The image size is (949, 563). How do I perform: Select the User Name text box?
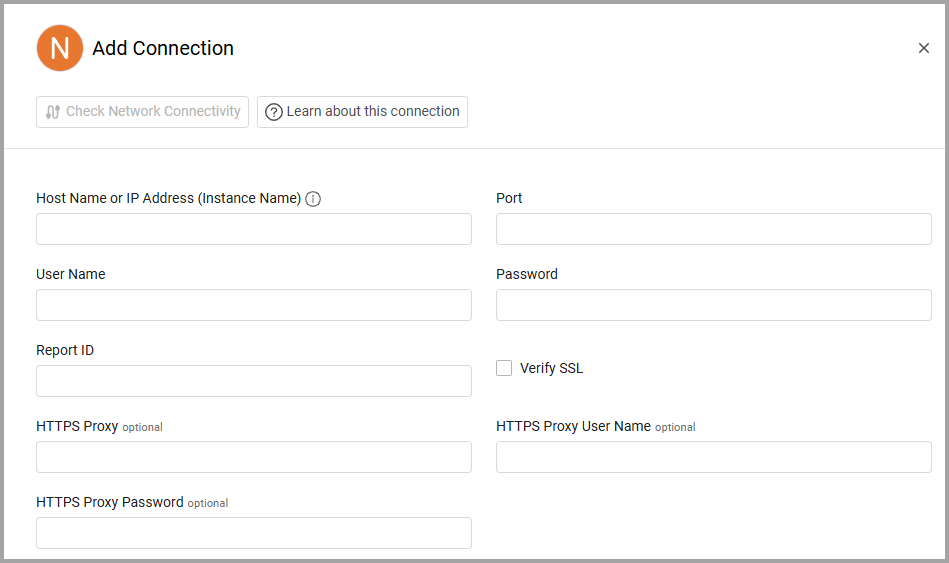tap(254, 305)
